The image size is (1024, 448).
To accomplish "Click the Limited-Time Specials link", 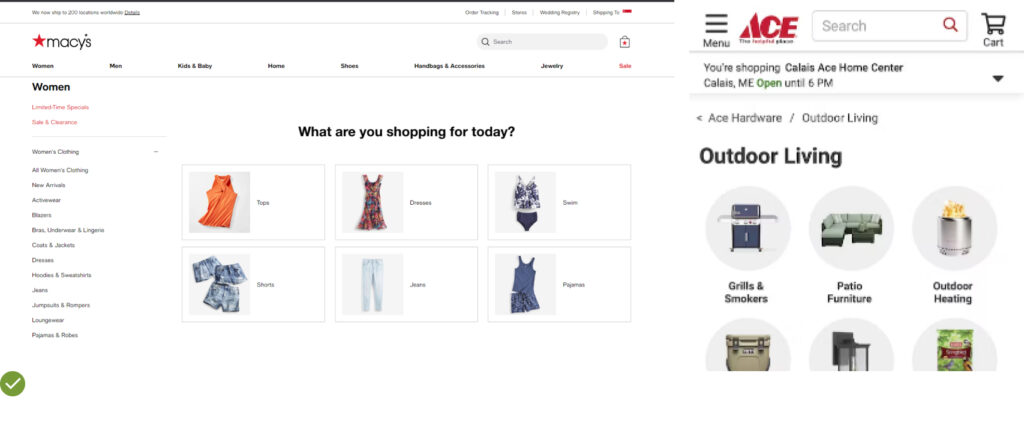I will pos(60,107).
